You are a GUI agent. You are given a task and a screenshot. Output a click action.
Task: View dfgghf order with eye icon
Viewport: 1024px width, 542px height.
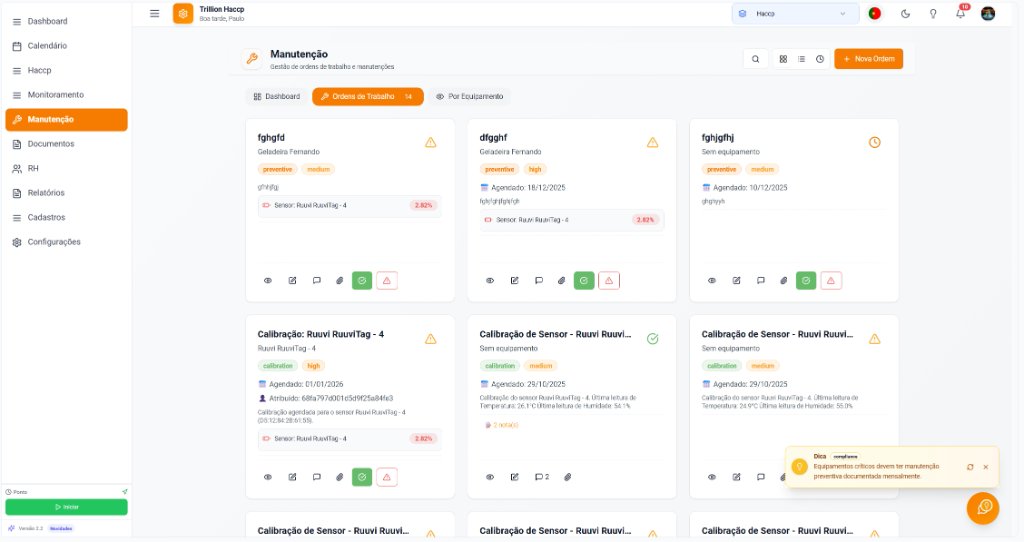click(x=490, y=281)
